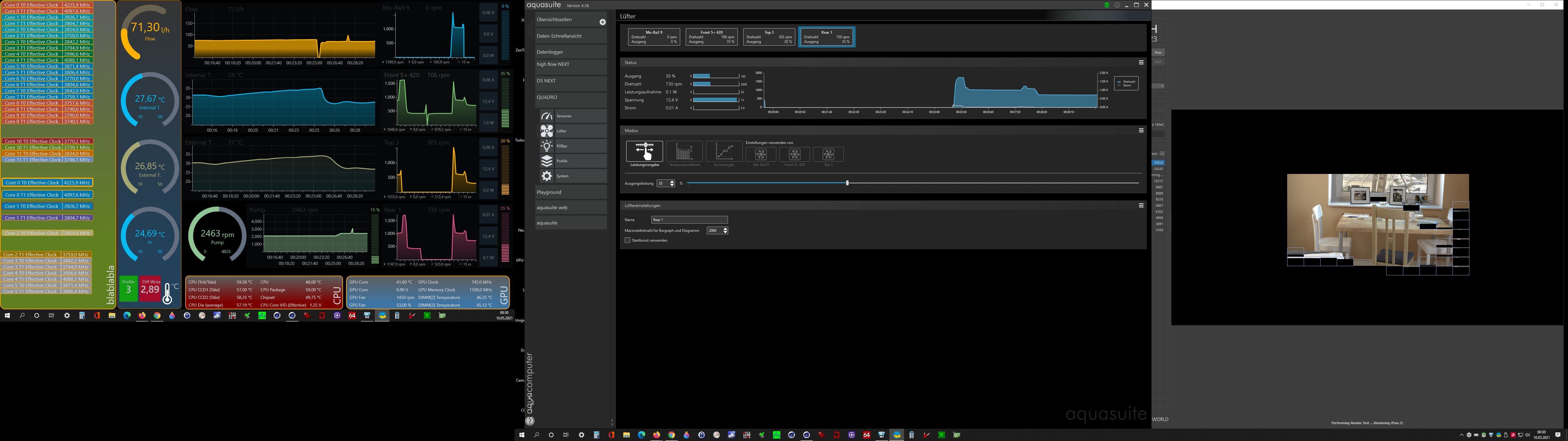Expand aquasuite web section
Screen dimensions: 1568x441
click(570, 208)
